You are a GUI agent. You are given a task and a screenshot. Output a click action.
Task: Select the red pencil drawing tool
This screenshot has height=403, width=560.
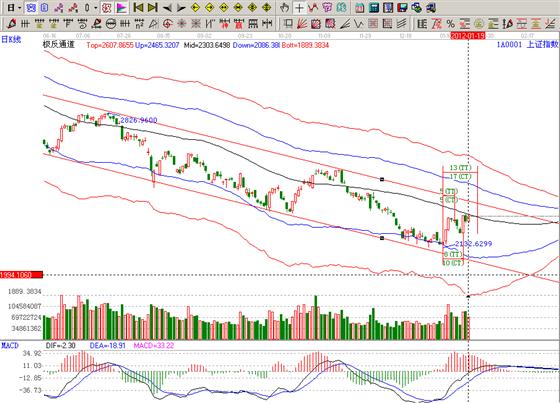tap(11, 24)
